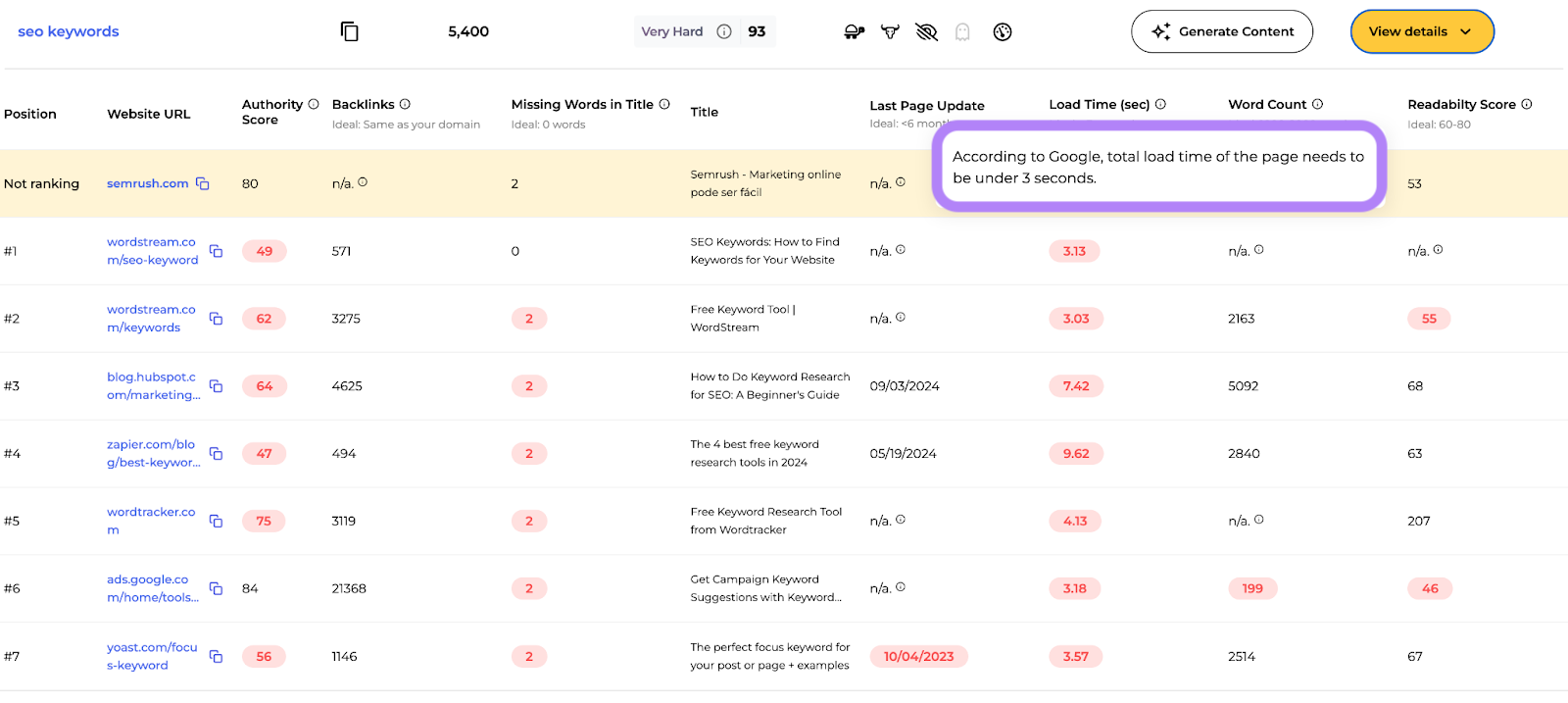This screenshot has width=1568, height=703.
Task: Click the info icon beside "Very Hard"
Action: (724, 31)
